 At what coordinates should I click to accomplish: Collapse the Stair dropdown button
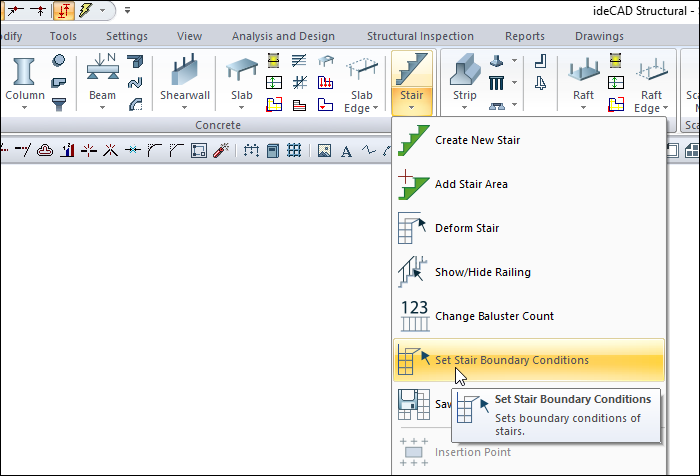coord(412,84)
